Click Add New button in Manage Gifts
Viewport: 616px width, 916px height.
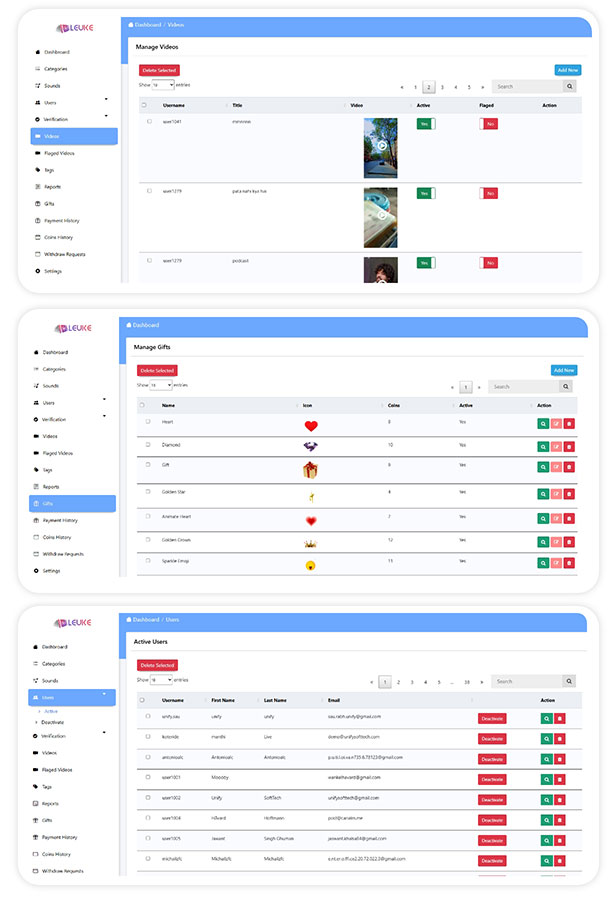pos(566,370)
